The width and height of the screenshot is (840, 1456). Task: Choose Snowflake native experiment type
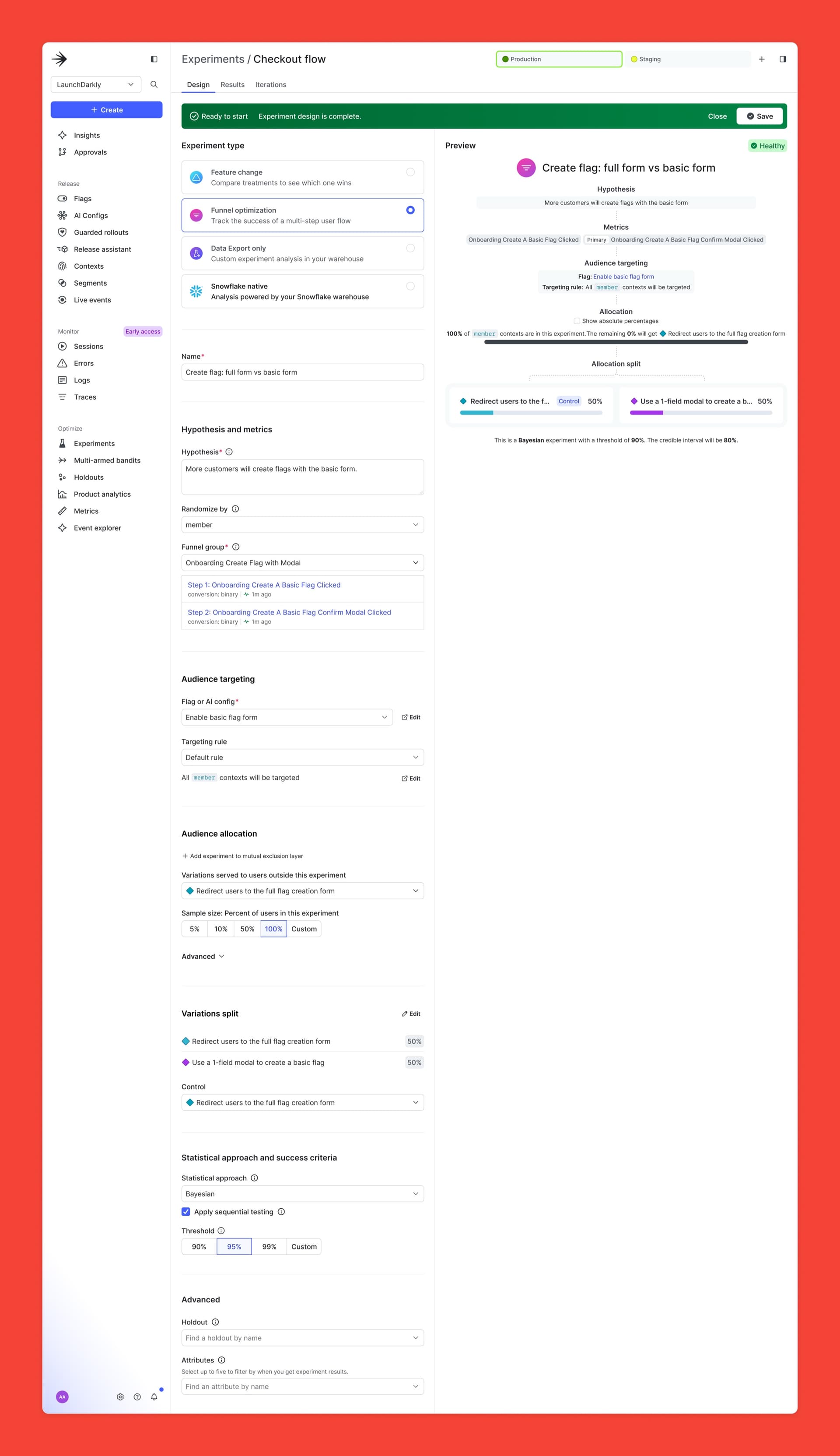point(303,291)
